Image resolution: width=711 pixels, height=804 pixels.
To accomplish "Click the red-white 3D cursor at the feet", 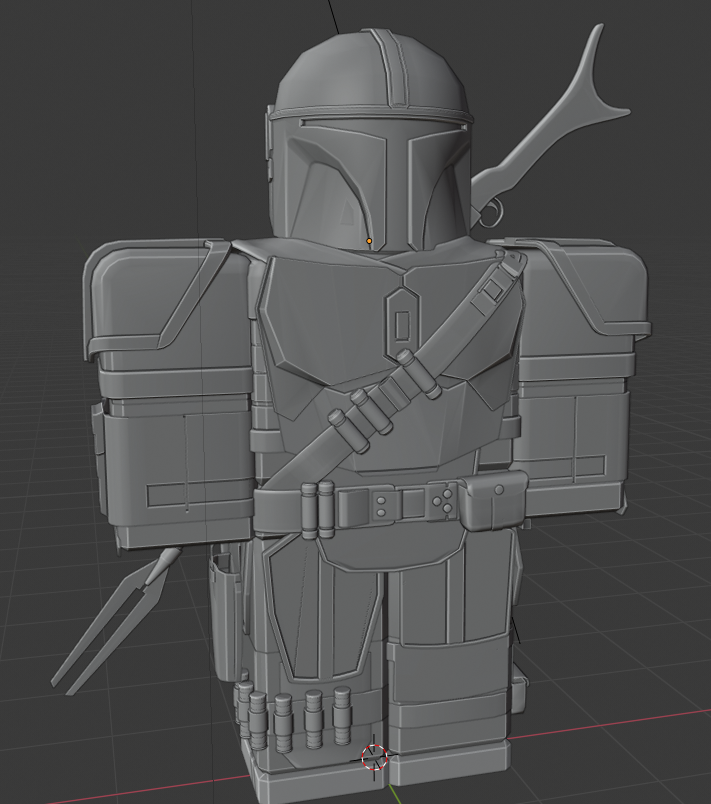I will coord(374,758).
